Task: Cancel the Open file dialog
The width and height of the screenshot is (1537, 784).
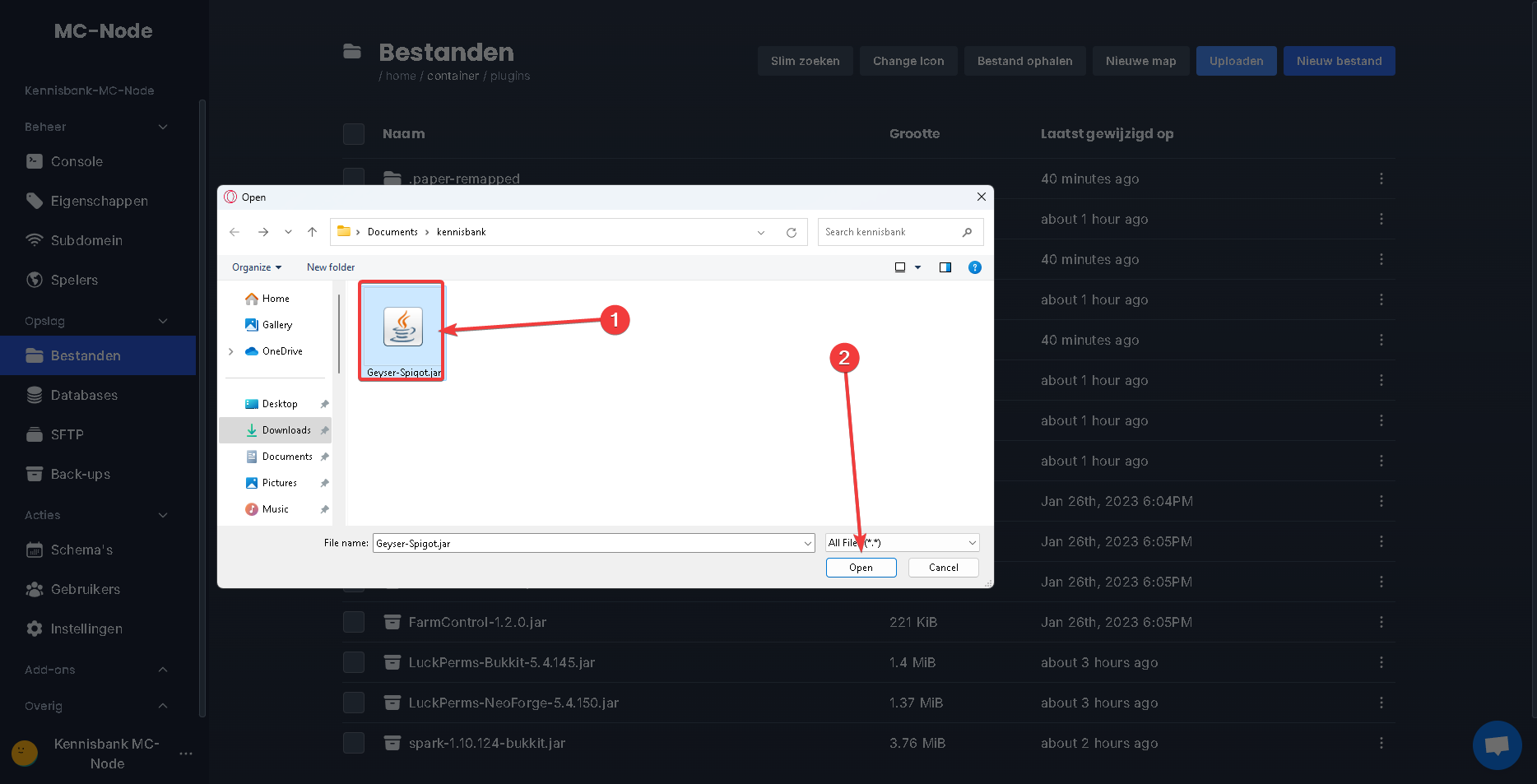Action: tap(943, 568)
